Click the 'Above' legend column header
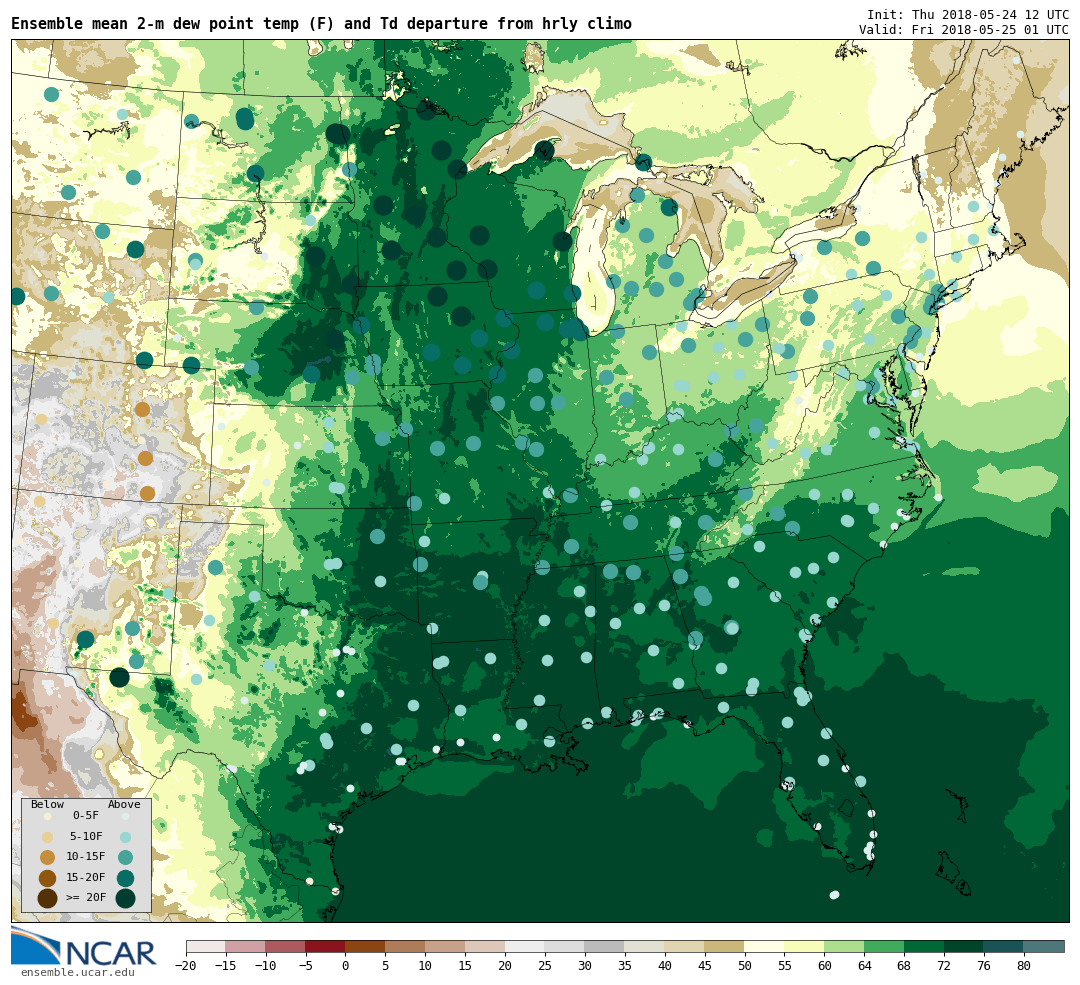This screenshot has height=985, width=1080. tap(124, 804)
